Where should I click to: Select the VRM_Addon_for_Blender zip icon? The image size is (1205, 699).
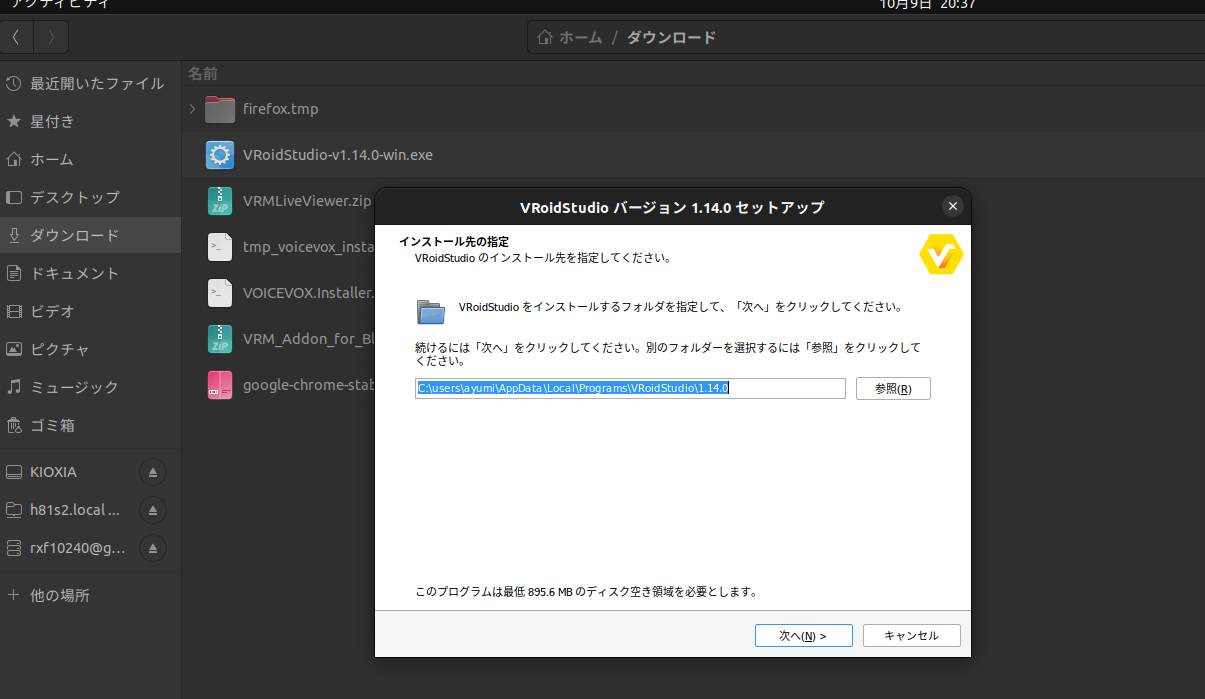tap(219, 339)
